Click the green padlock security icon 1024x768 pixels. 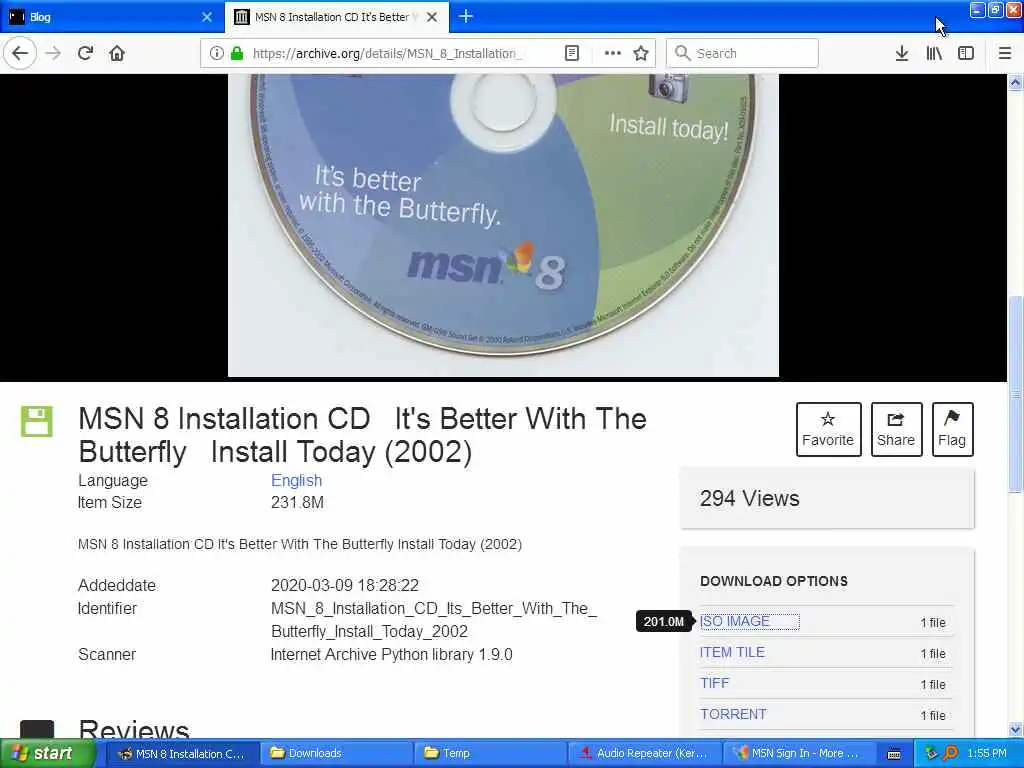pos(237,53)
